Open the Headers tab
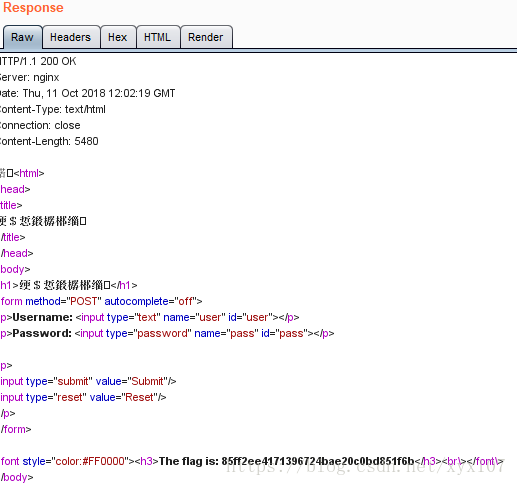517x486 pixels. pyautogui.click(x=71, y=37)
